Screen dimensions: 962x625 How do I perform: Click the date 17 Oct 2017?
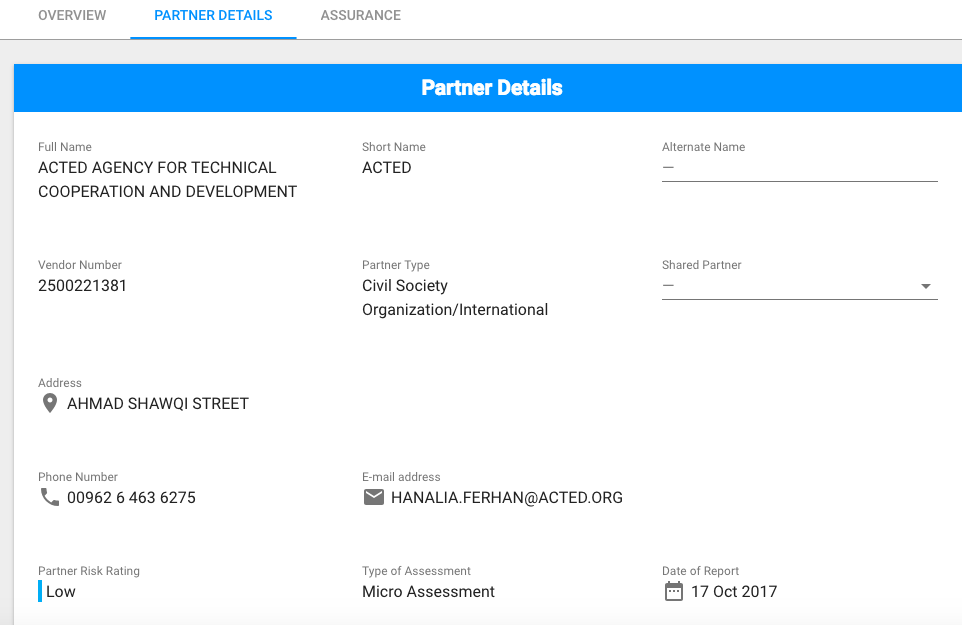pos(734,591)
